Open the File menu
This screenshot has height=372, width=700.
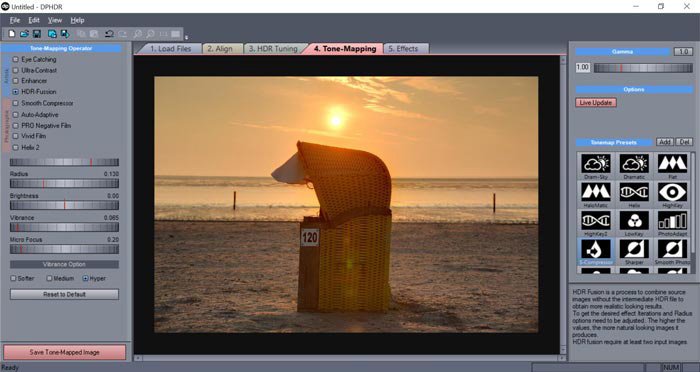pyautogui.click(x=15, y=20)
